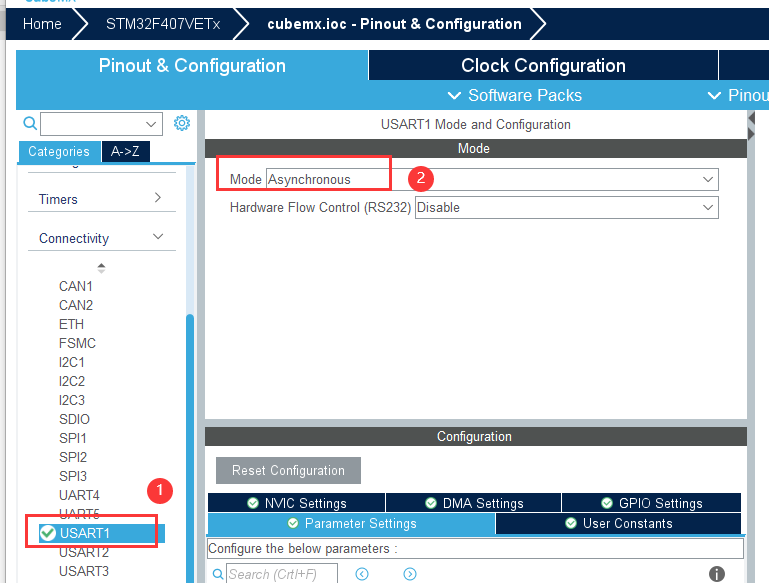Screen dimensions: 769x583
Task: Select UART4 peripheral
Action: (x=79, y=495)
